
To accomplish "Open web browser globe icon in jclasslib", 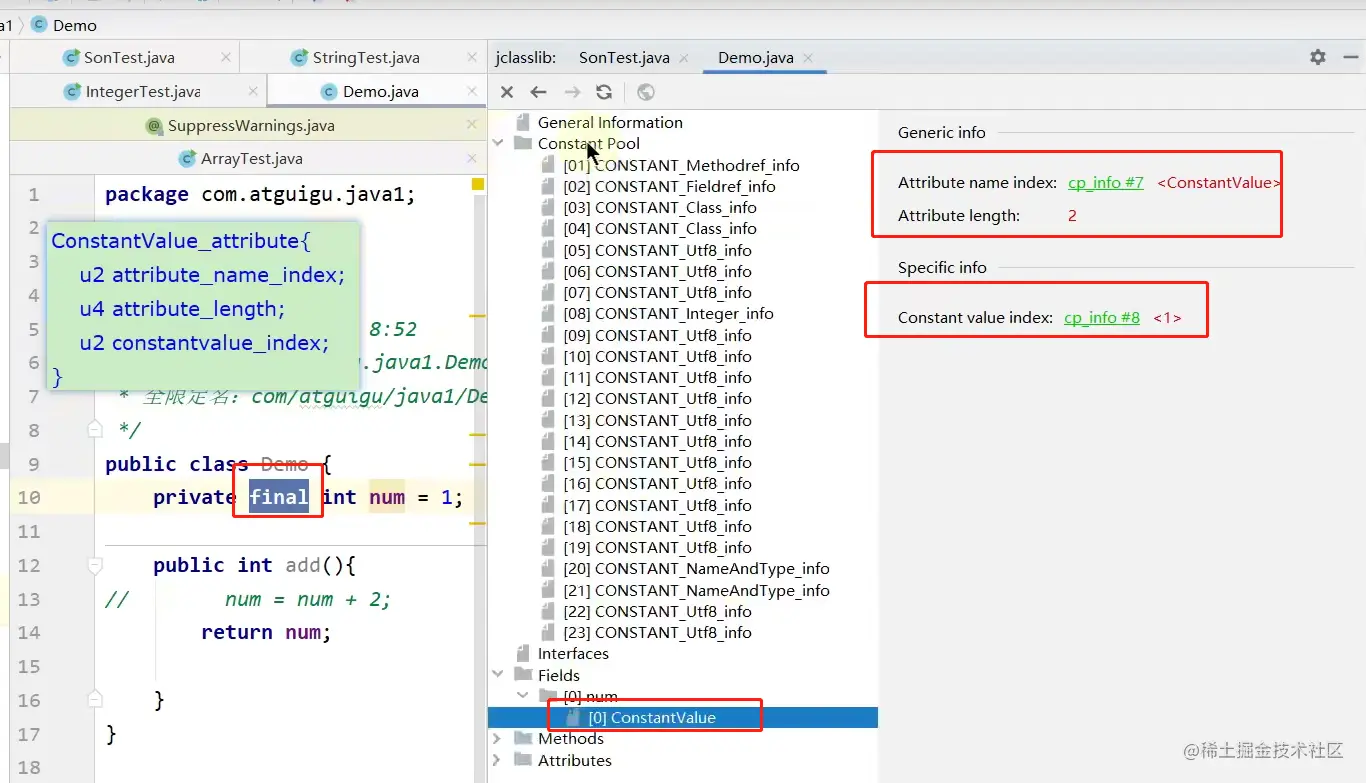I will pos(646,92).
